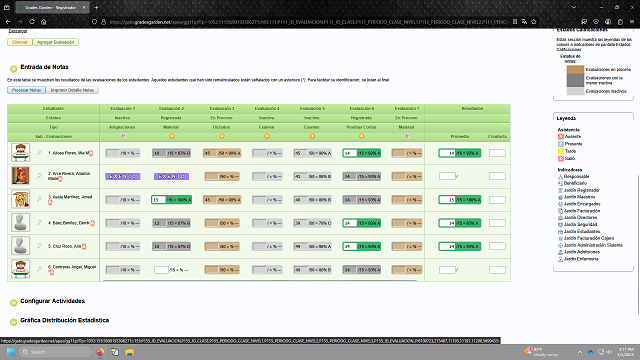The height and width of the screenshot is (360, 640).
Task: Open the photo thumbnail of Ayala Martinez
Action: tap(20, 199)
